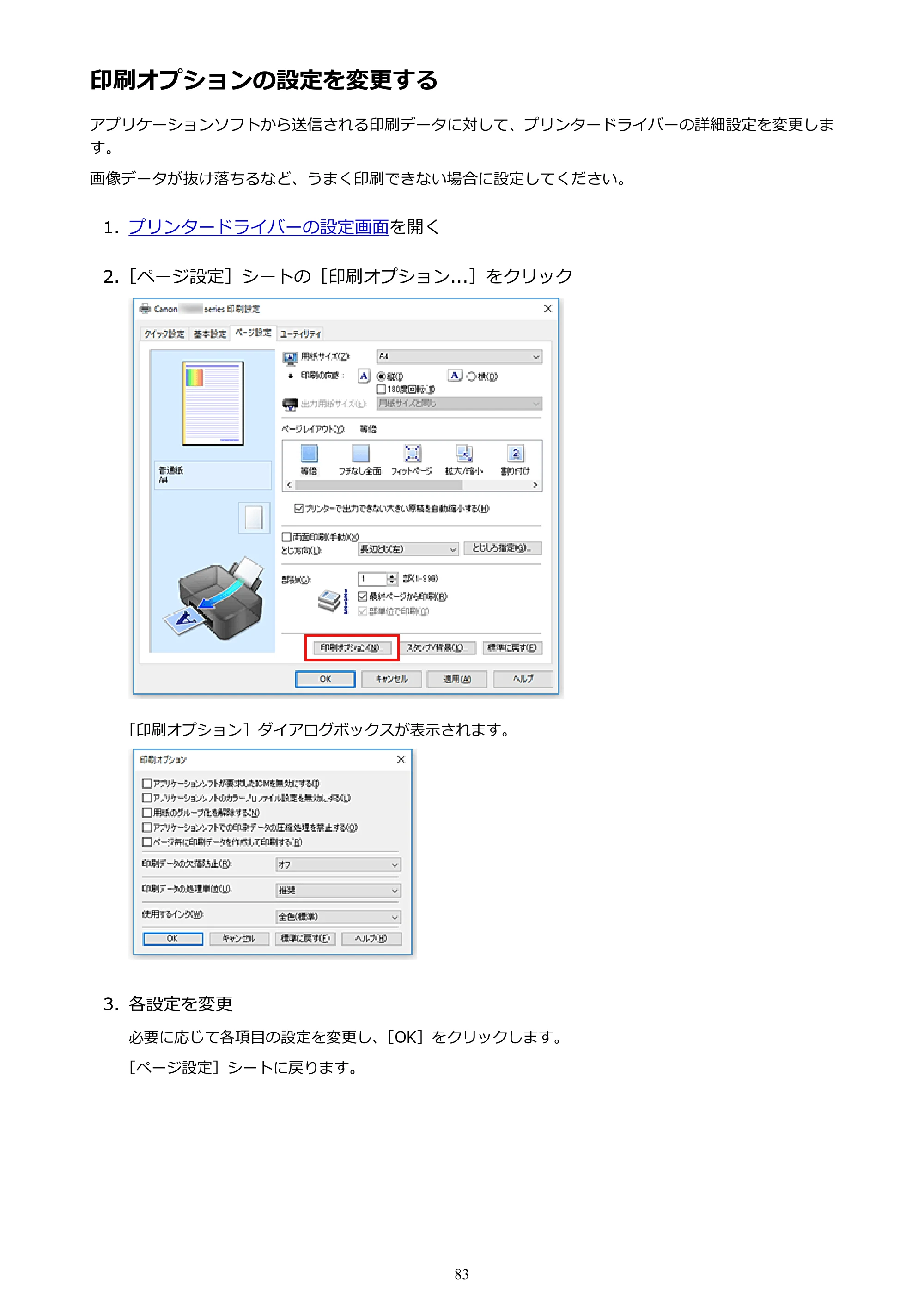Click the 部数 copies input field
This screenshot has width=924, height=1307.
(373, 579)
